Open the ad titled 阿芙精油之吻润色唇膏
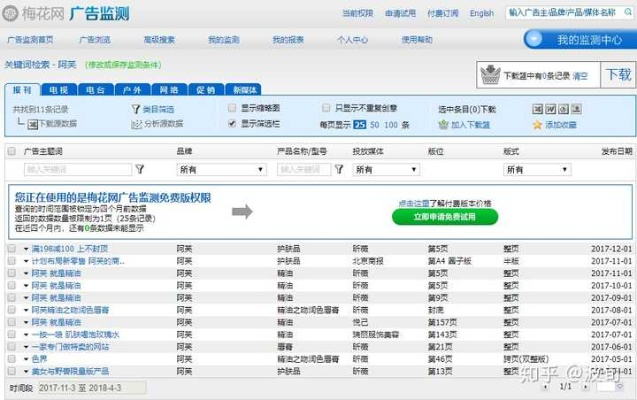637x400 pixels. pos(70,310)
